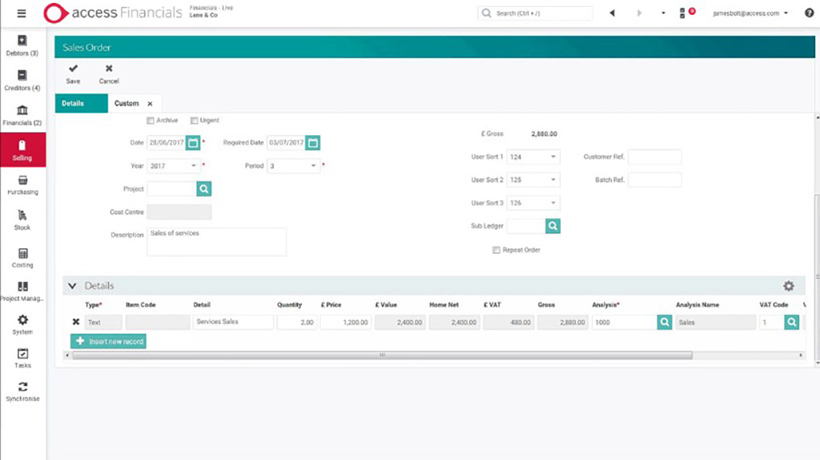Open Creditors module in sidebar
Screen dimensions: 820x460
pos(22,80)
